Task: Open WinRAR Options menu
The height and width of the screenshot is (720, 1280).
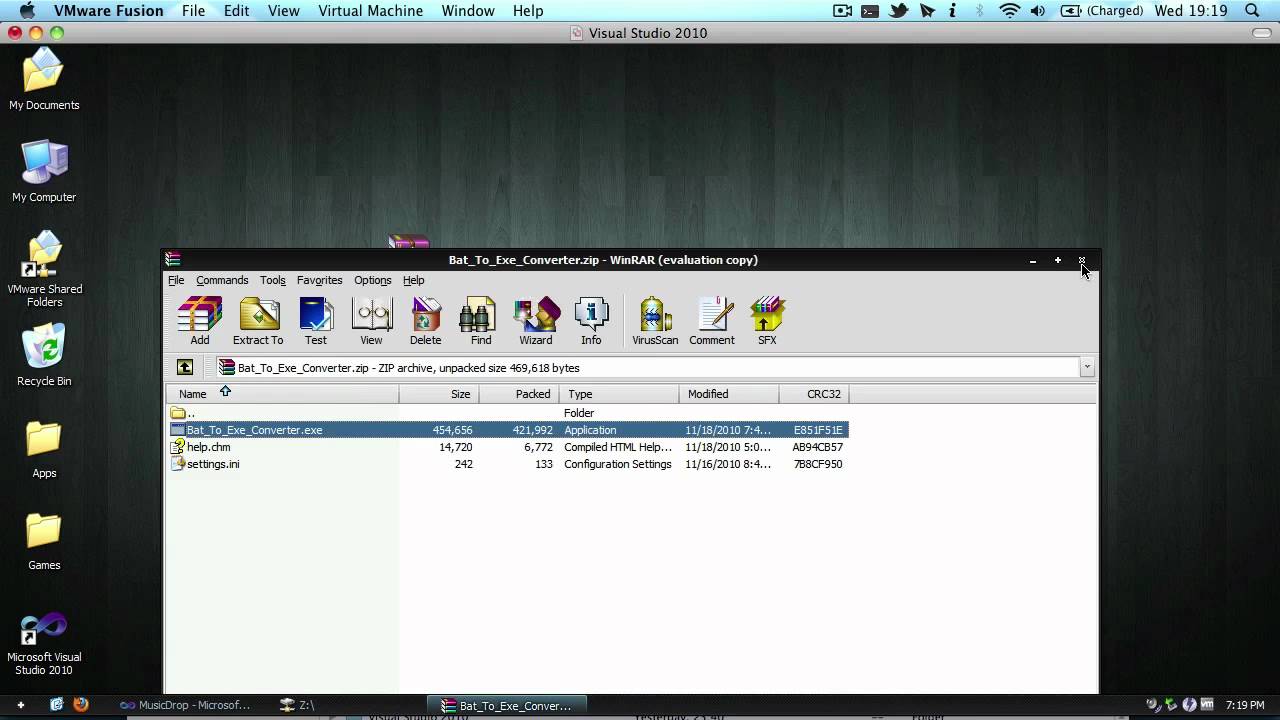Action: tap(373, 280)
